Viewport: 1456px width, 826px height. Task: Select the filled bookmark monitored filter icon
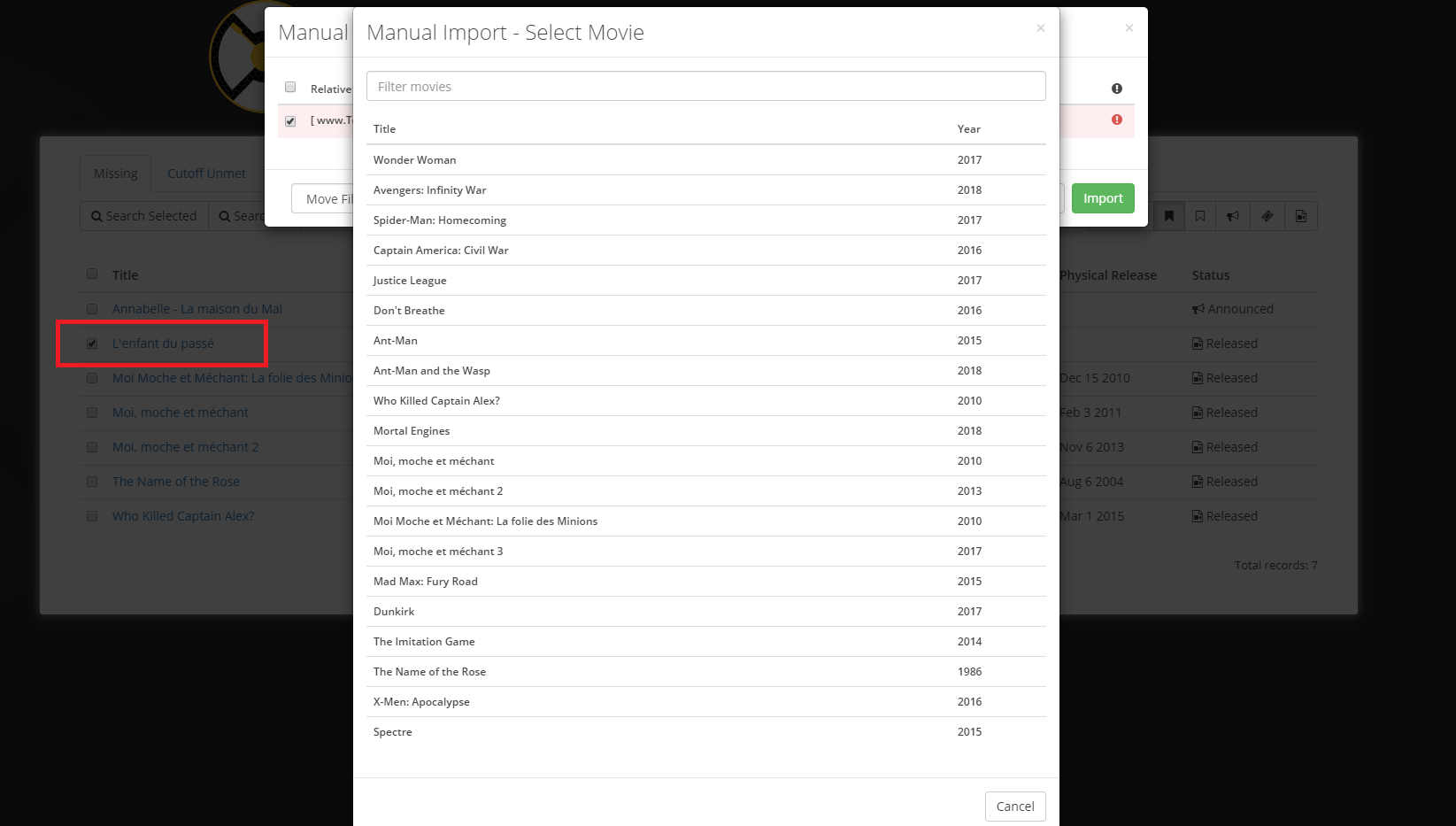(x=1169, y=215)
